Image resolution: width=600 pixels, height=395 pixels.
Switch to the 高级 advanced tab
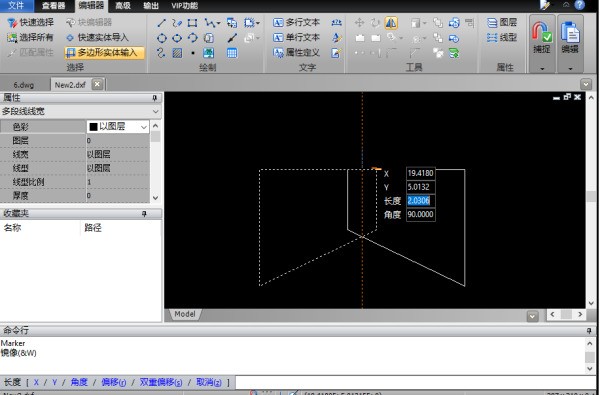pyautogui.click(x=123, y=5)
